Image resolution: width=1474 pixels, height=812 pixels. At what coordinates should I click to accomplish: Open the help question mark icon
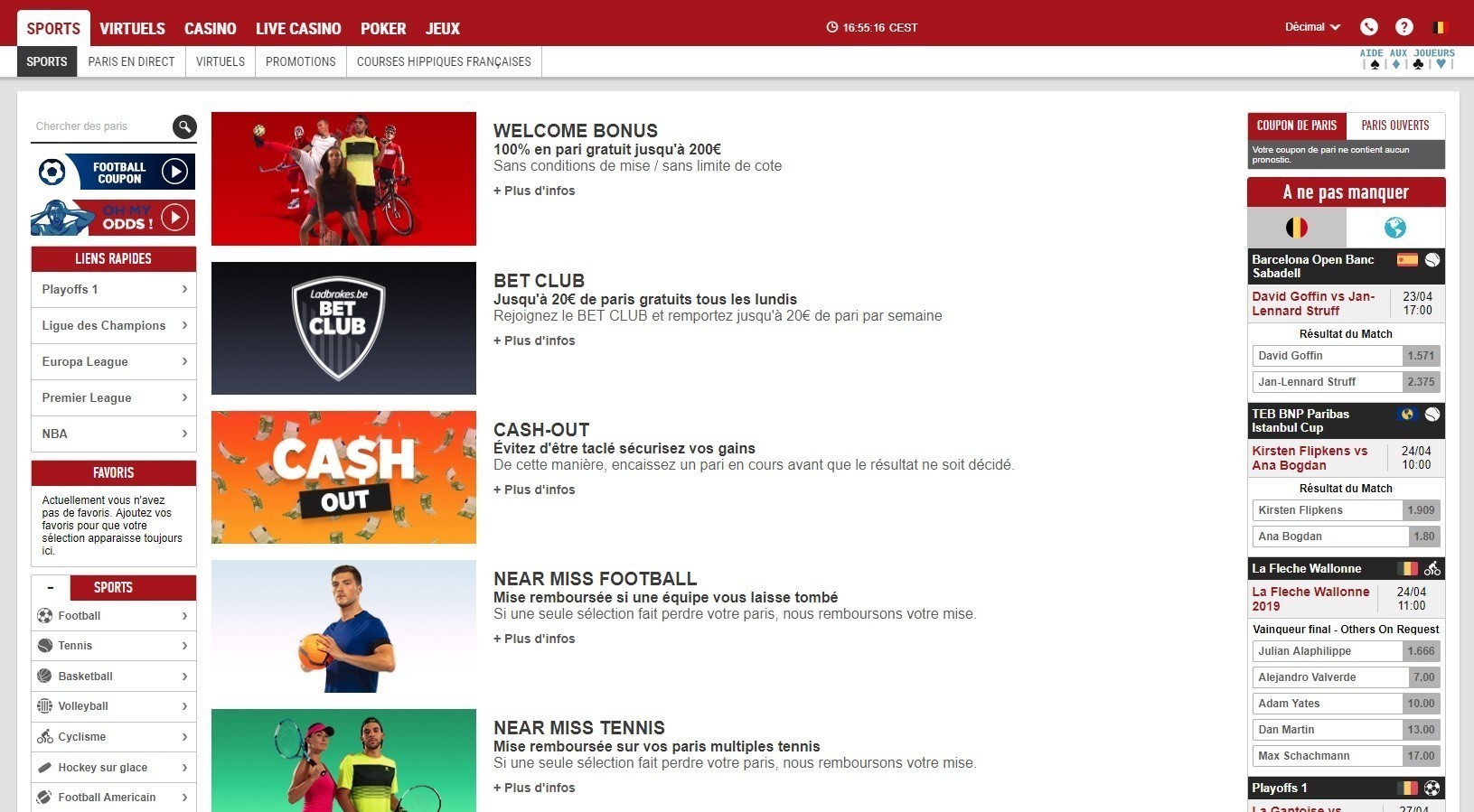click(1404, 27)
